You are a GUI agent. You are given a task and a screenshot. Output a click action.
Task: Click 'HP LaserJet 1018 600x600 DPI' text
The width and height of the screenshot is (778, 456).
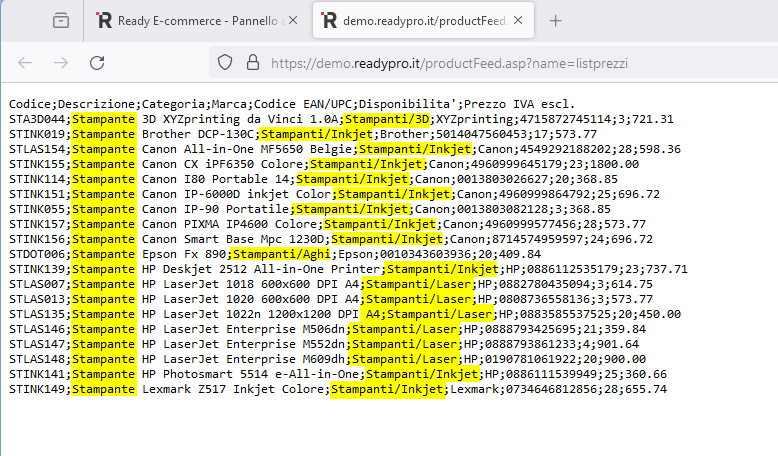pyautogui.click(x=240, y=284)
